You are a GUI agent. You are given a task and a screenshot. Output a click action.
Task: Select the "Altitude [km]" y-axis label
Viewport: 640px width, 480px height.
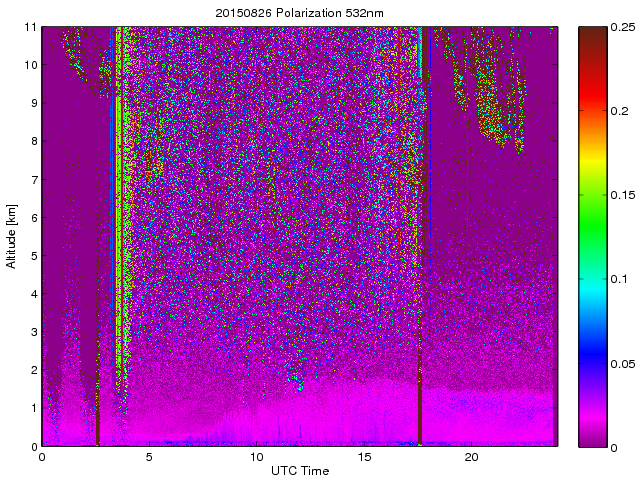pos(12,236)
